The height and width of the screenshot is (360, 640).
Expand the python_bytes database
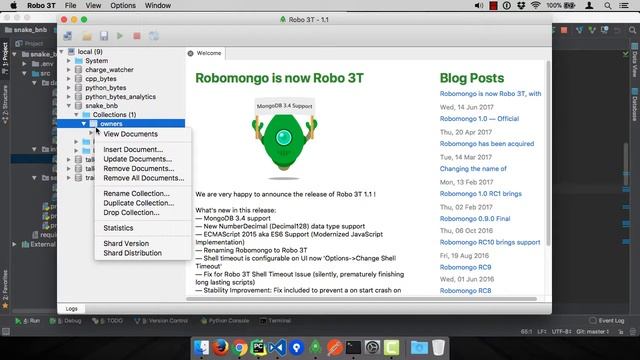click(69, 88)
